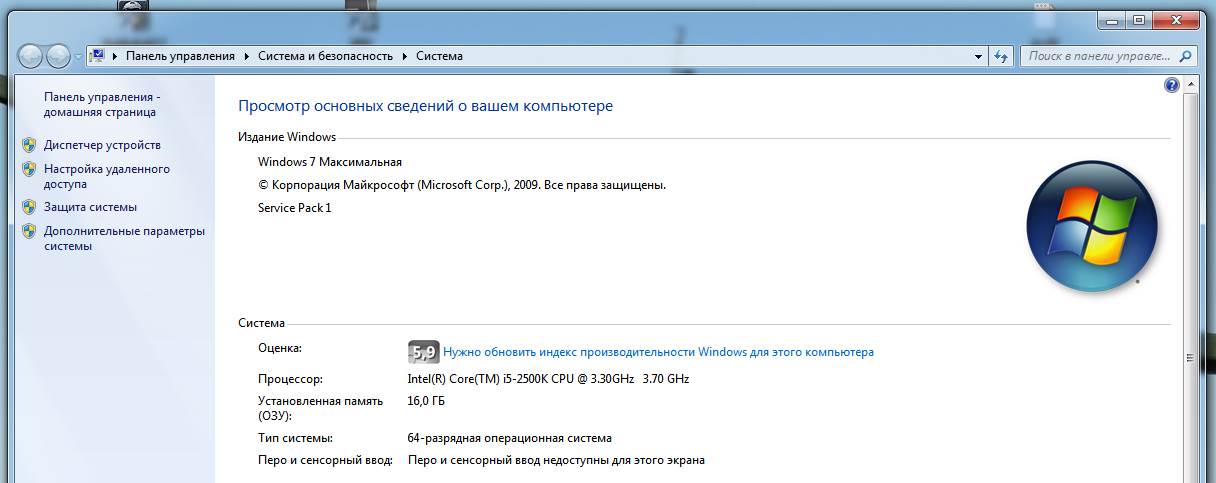Click shield icon beside Дополнительные параметры системы

[x=29, y=231]
